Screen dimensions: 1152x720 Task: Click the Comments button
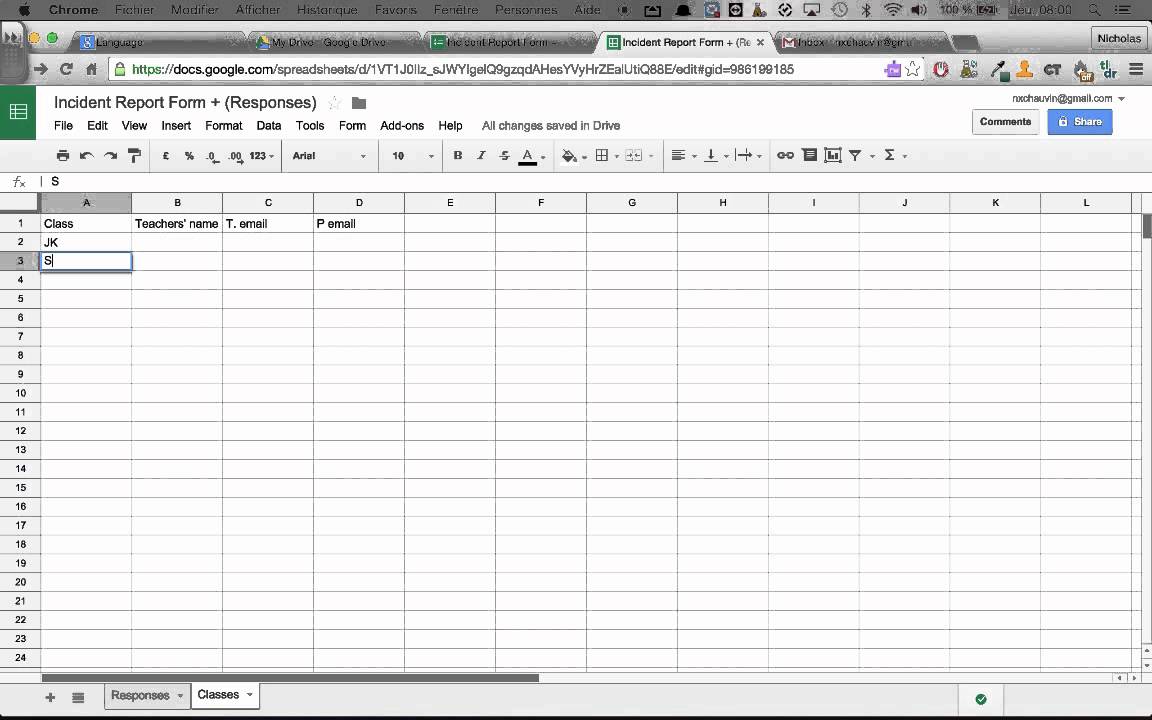coord(1005,122)
